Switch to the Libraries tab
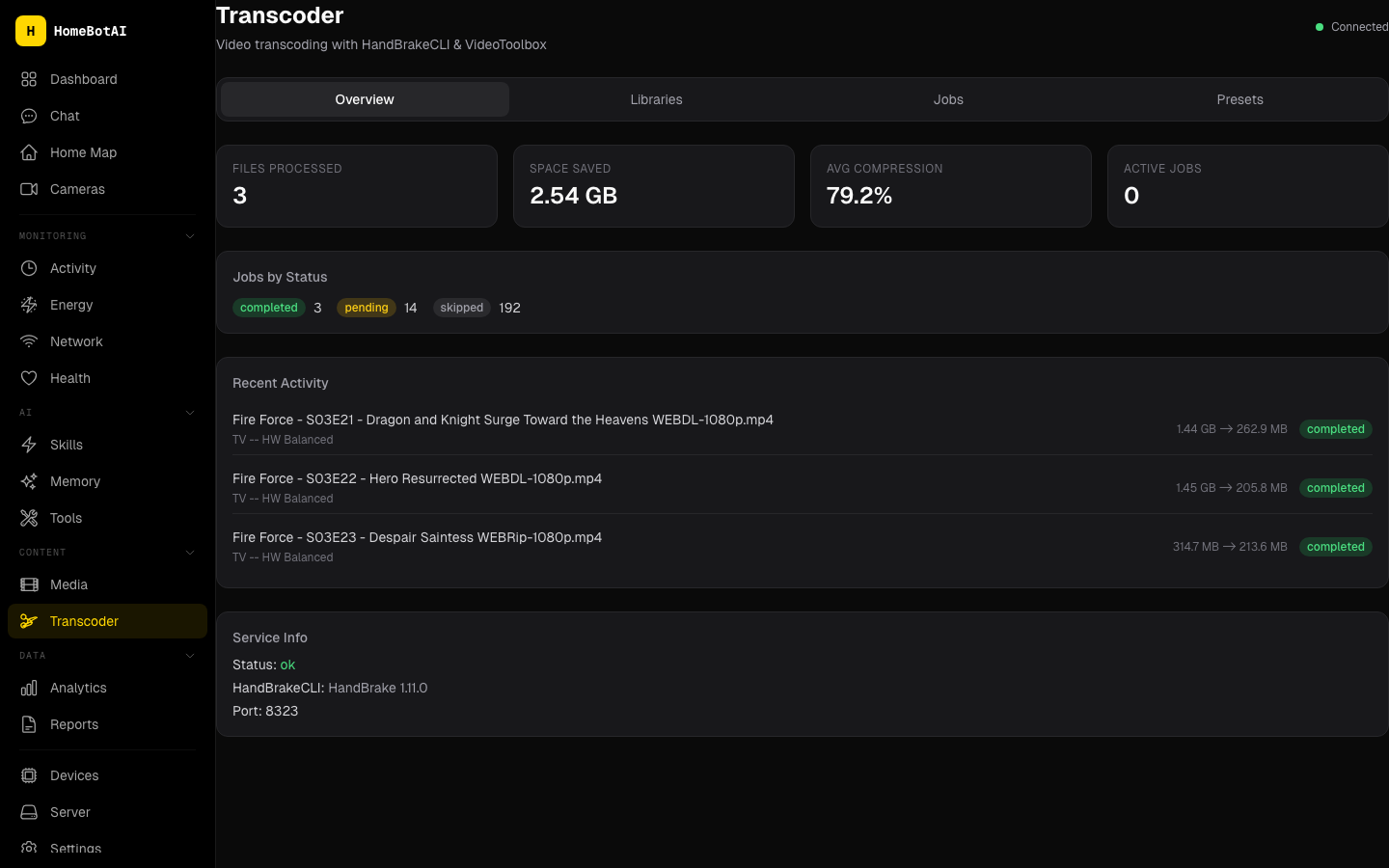 pyautogui.click(x=656, y=99)
